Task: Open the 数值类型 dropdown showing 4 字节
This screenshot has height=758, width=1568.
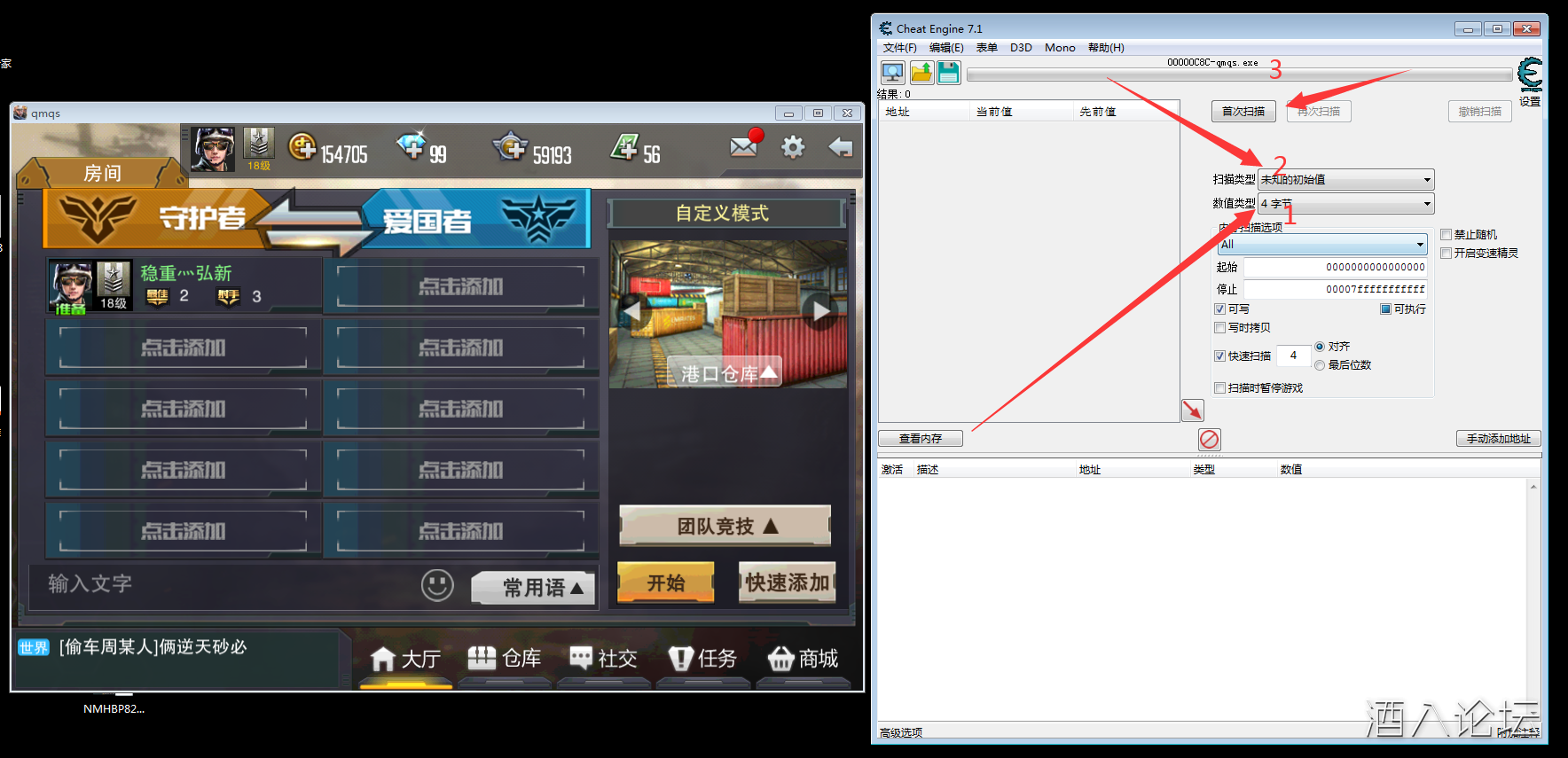Action: tap(1345, 204)
